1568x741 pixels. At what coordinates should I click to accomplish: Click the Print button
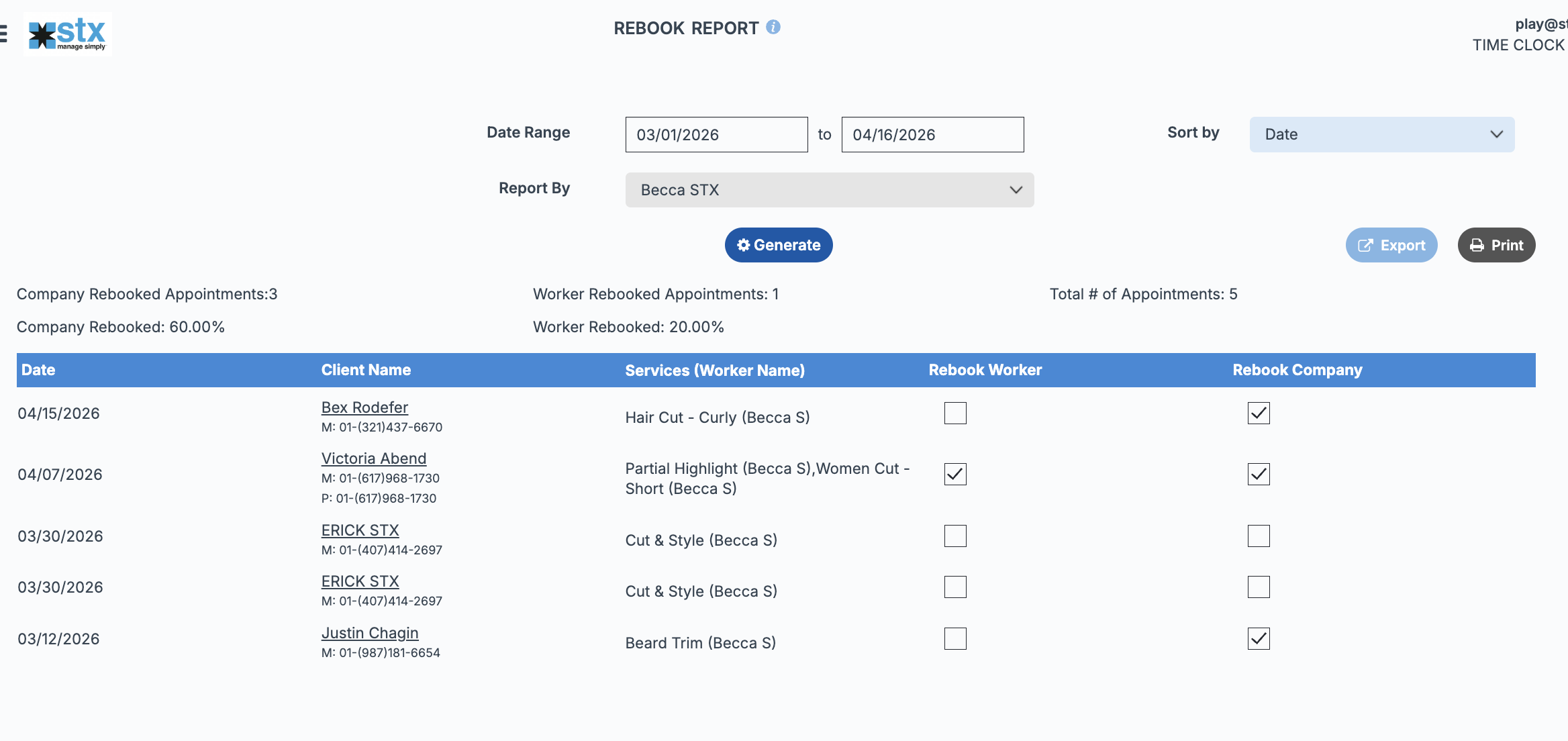1496,245
